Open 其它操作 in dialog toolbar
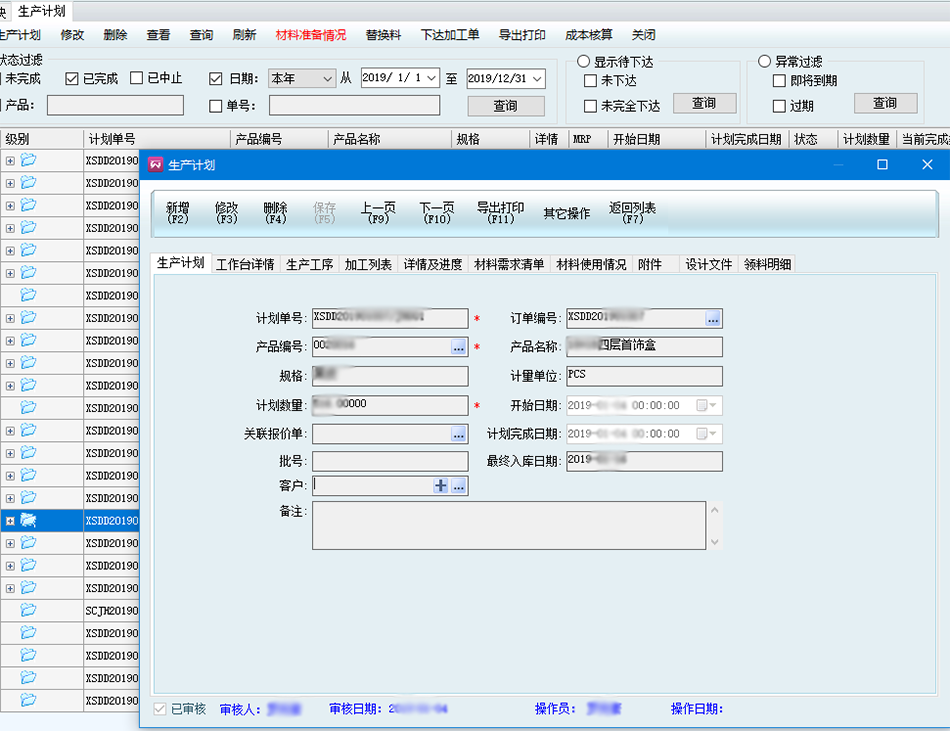950x731 pixels. (x=566, y=213)
